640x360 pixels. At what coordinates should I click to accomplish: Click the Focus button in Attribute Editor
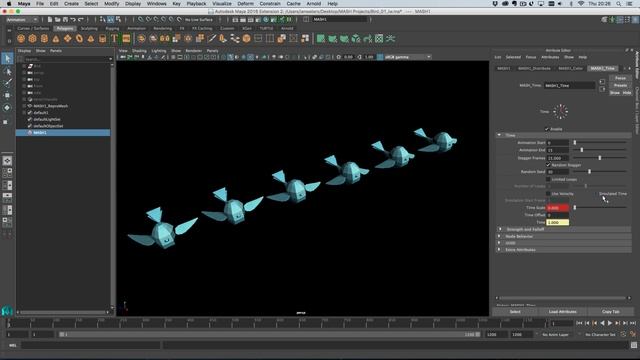click(620, 78)
